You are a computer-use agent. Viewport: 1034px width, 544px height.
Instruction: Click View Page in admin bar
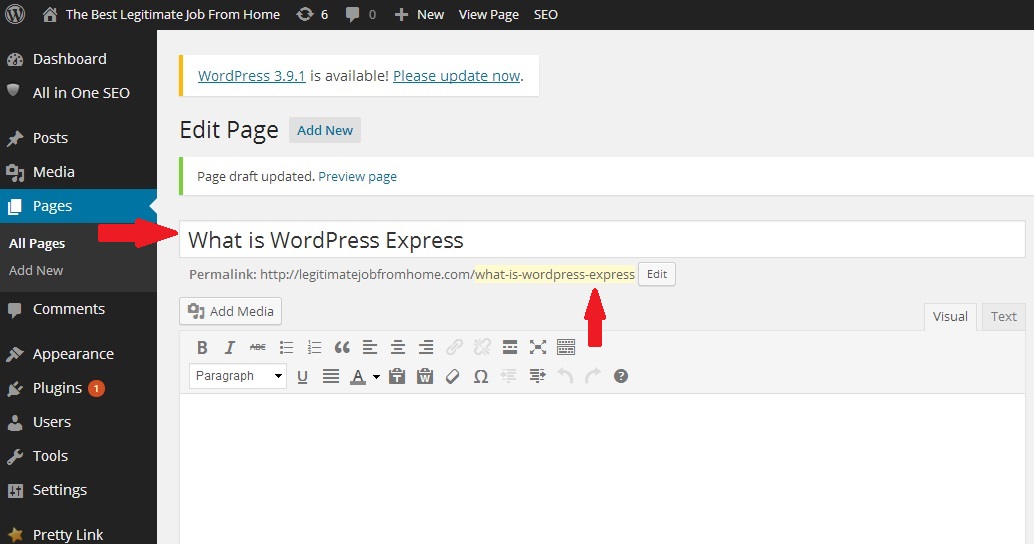[489, 15]
